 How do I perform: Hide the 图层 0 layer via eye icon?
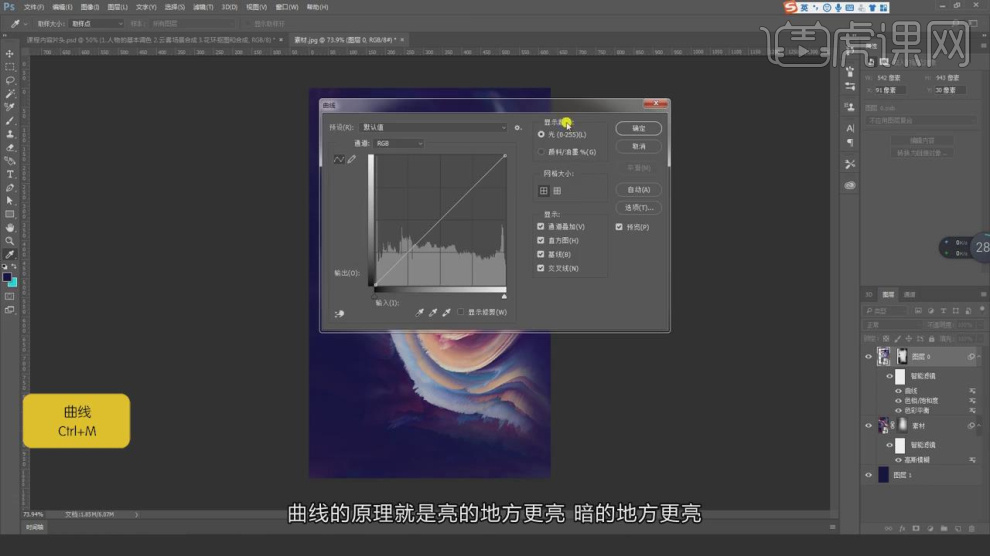868,357
